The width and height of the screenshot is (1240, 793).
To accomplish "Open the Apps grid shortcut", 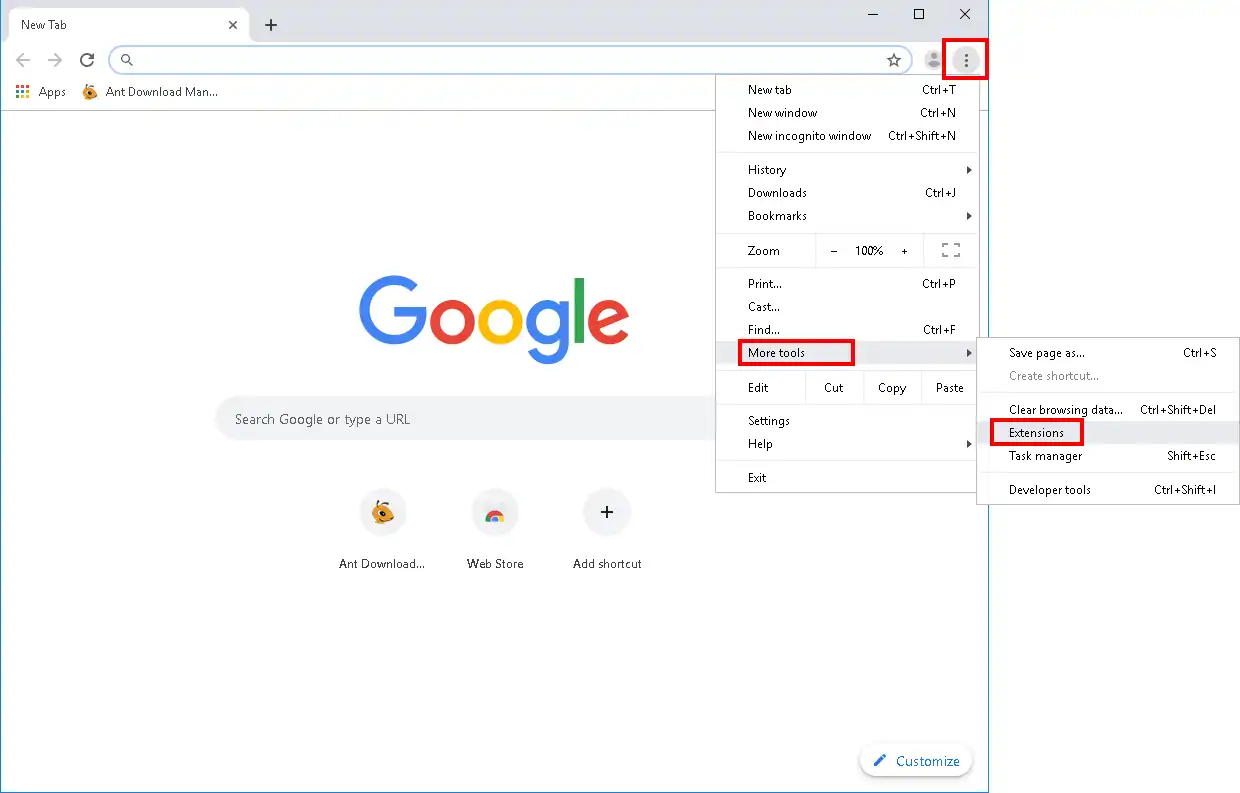I will [41, 92].
